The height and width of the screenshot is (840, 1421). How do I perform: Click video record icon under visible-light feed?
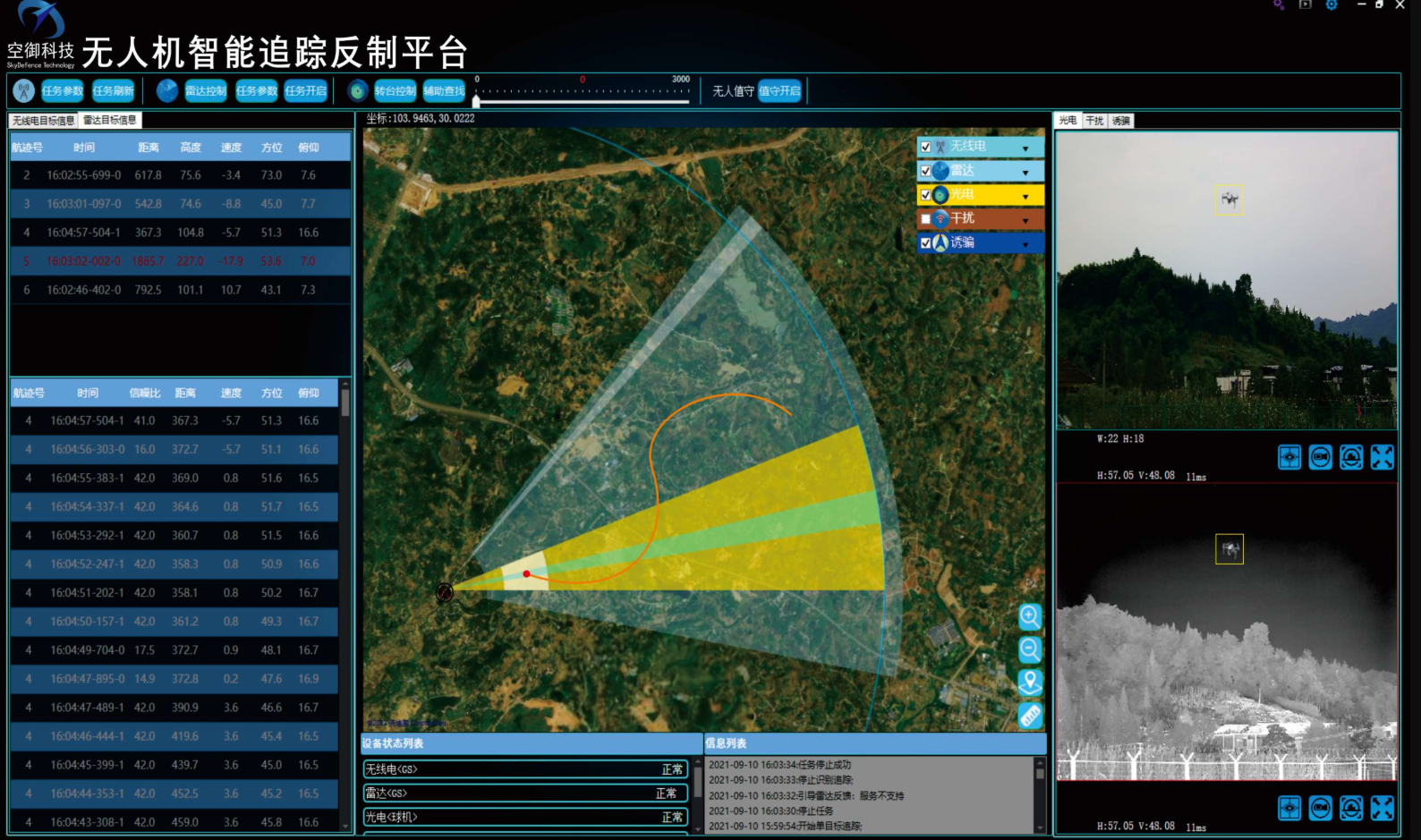tap(1320, 457)
